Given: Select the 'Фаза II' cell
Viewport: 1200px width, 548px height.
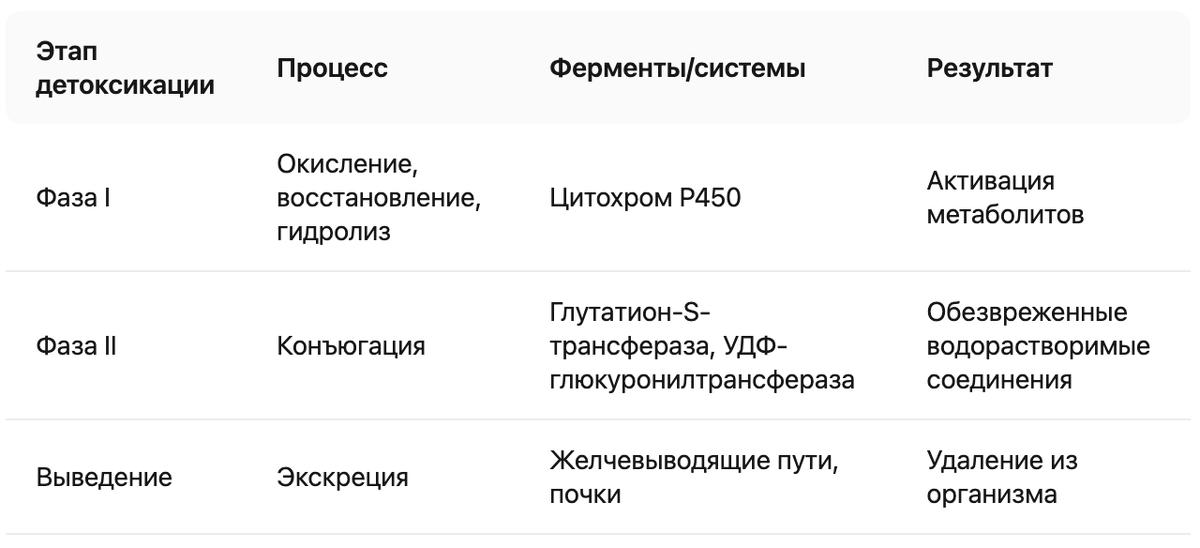Looking at the screenshot, I should (76, 346).
